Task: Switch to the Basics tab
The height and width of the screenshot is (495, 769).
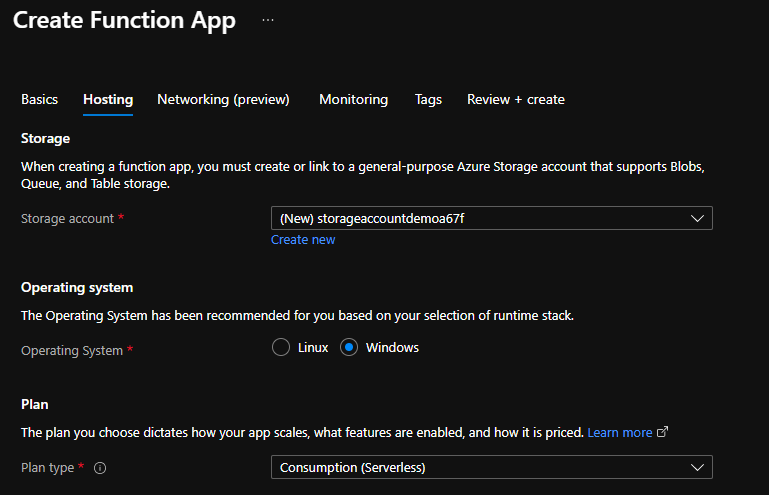Action: pyautogui.click(x=39, y=99)
